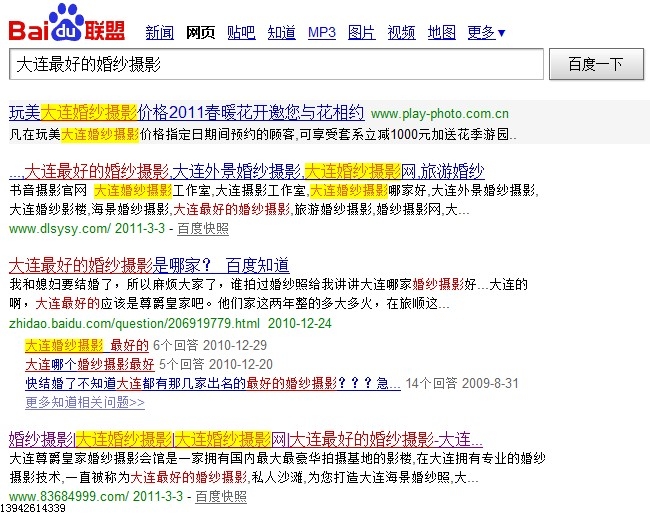The width and height of the screenshot is (650, 515).
Task: Open the 大连婚纱摄影 最好的 question link
Action: click(87, 345)
